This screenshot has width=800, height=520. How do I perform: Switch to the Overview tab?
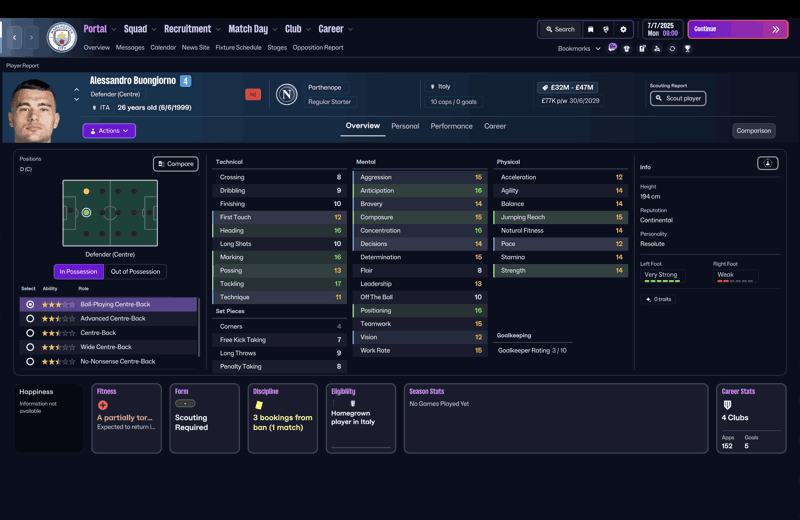pyautogui.click(x=363, y=126)
